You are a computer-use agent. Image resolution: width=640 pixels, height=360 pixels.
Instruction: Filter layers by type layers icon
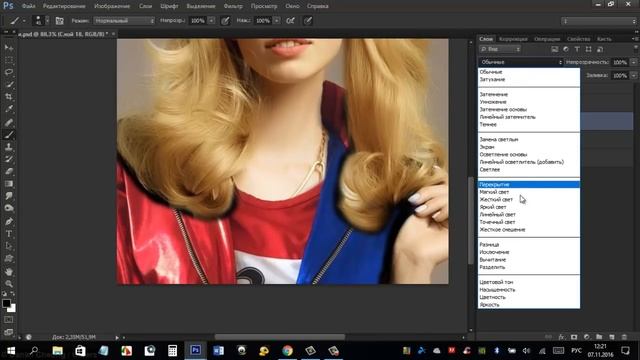577,49
